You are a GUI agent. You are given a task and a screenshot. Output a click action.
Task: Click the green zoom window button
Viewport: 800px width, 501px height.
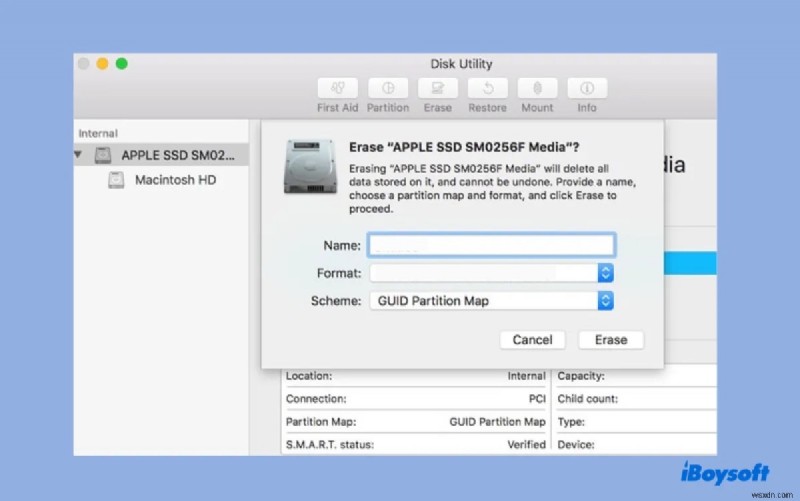tap(121, 64)
